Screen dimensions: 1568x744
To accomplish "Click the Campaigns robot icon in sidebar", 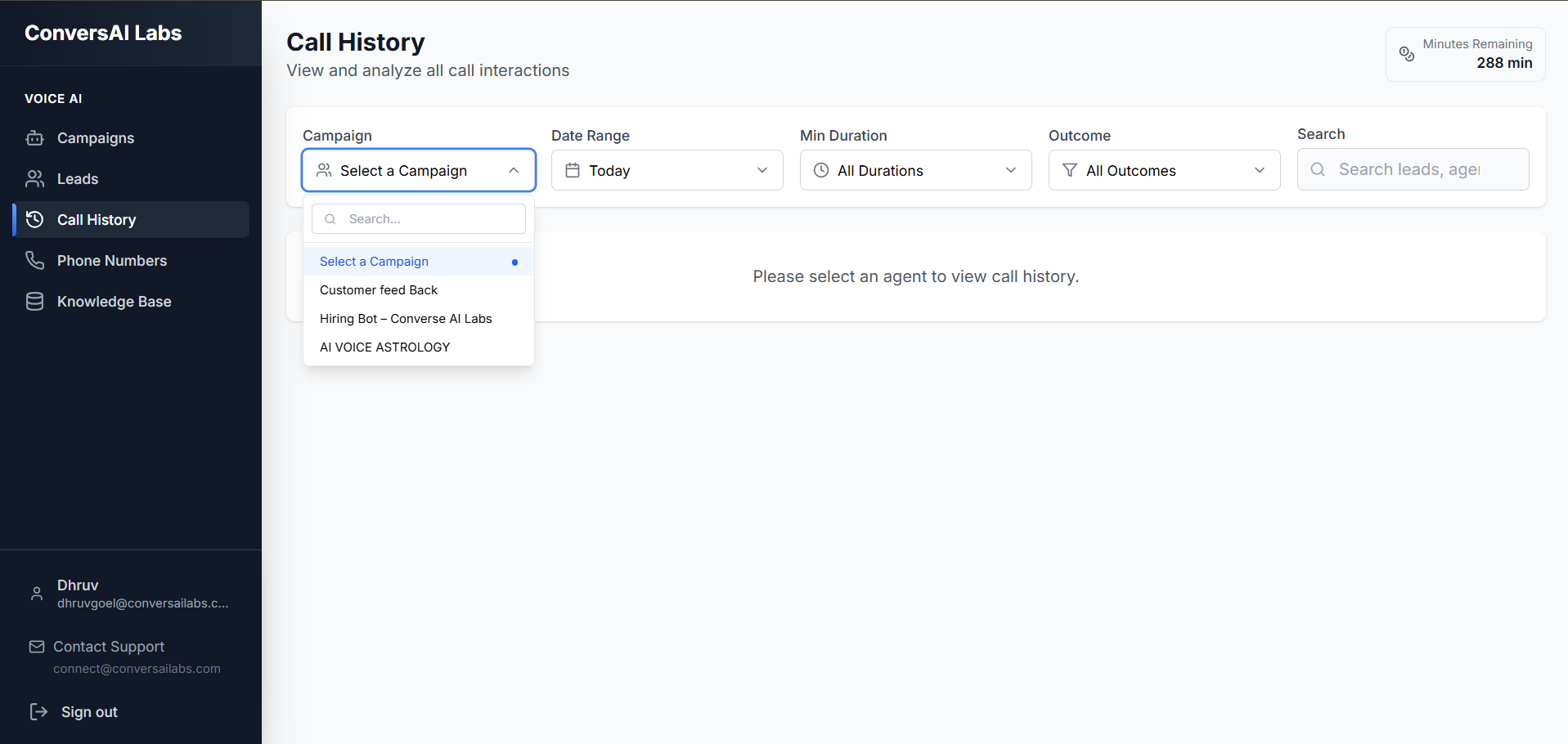I will pyautogui.click(x=34, y=138).
